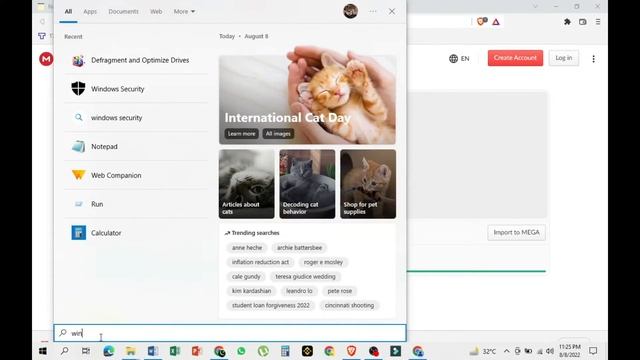Open Brave browser from taskbar

(351, 351)
